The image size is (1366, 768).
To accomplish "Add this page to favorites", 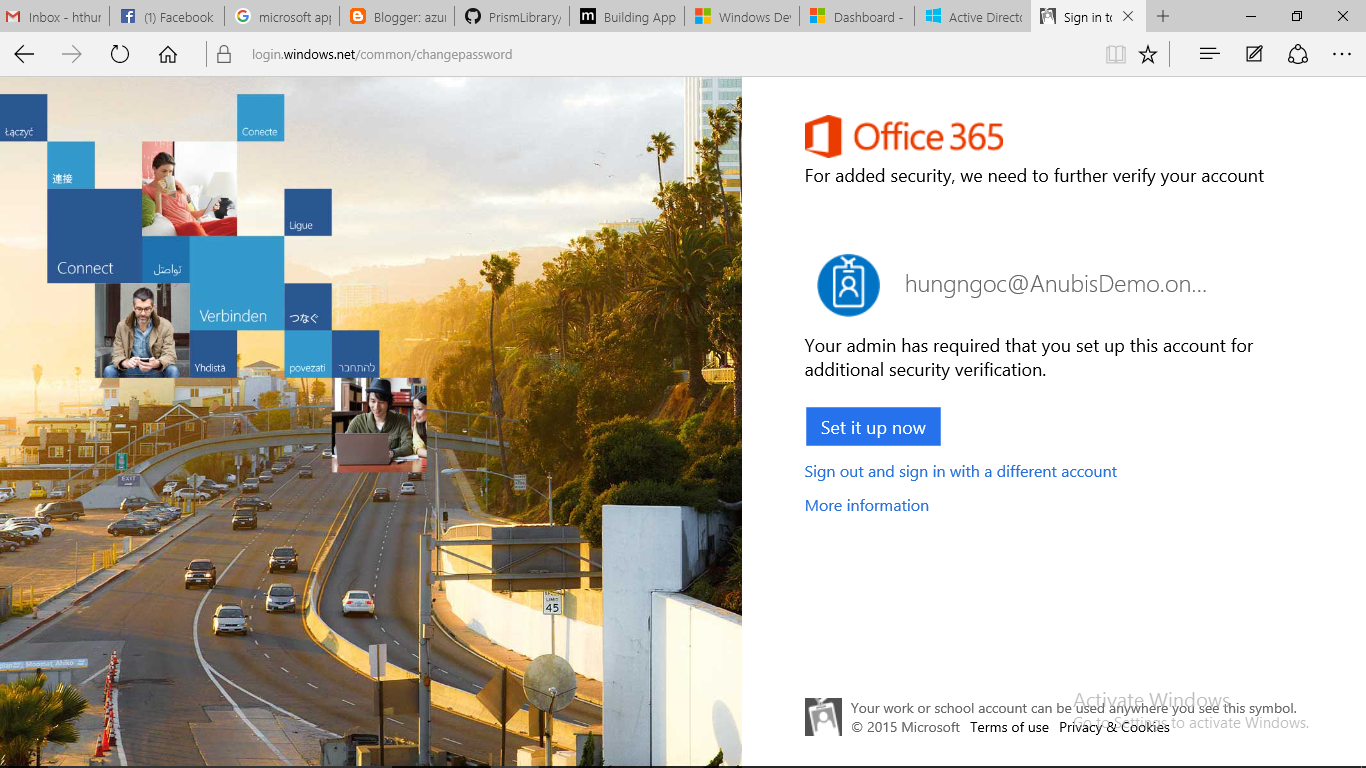I will [x=1148, y=55].
